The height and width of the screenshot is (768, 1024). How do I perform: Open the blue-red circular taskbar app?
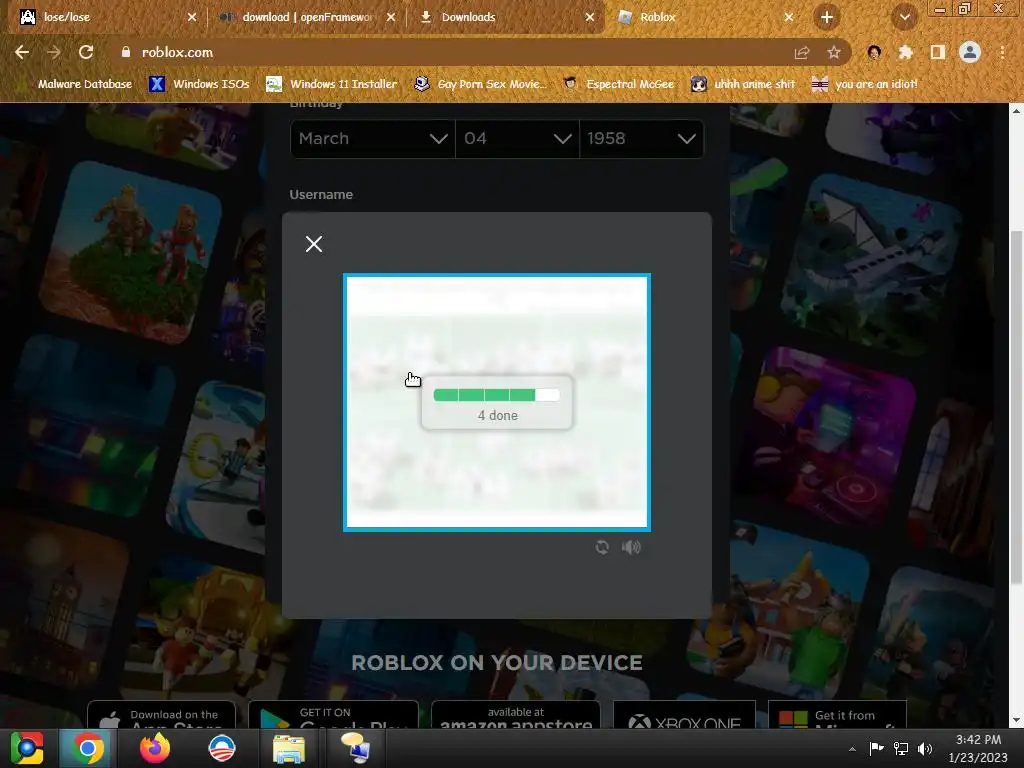tap(221, 748)
